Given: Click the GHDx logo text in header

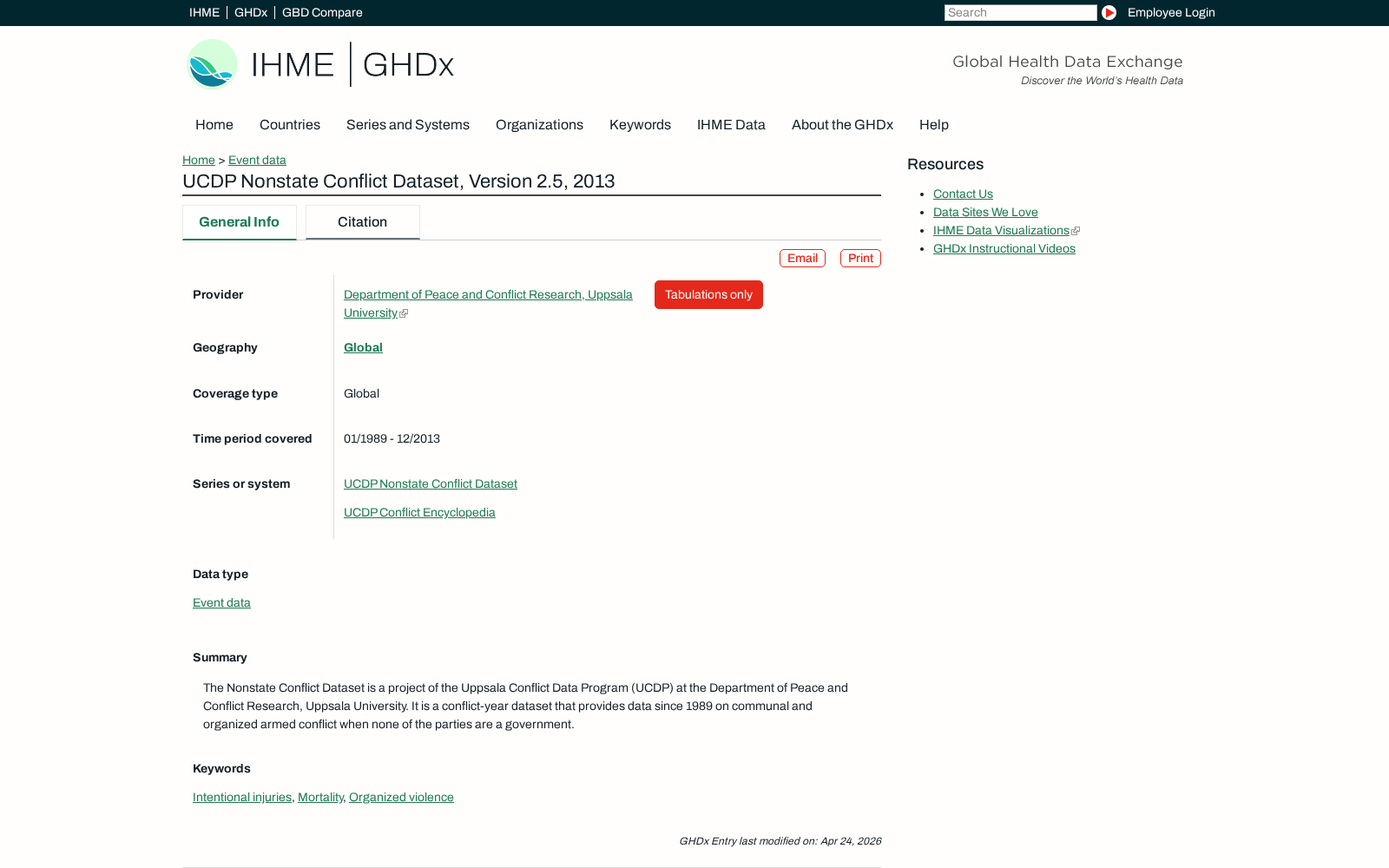Looking at the screenshot, I should click(408, 65).
